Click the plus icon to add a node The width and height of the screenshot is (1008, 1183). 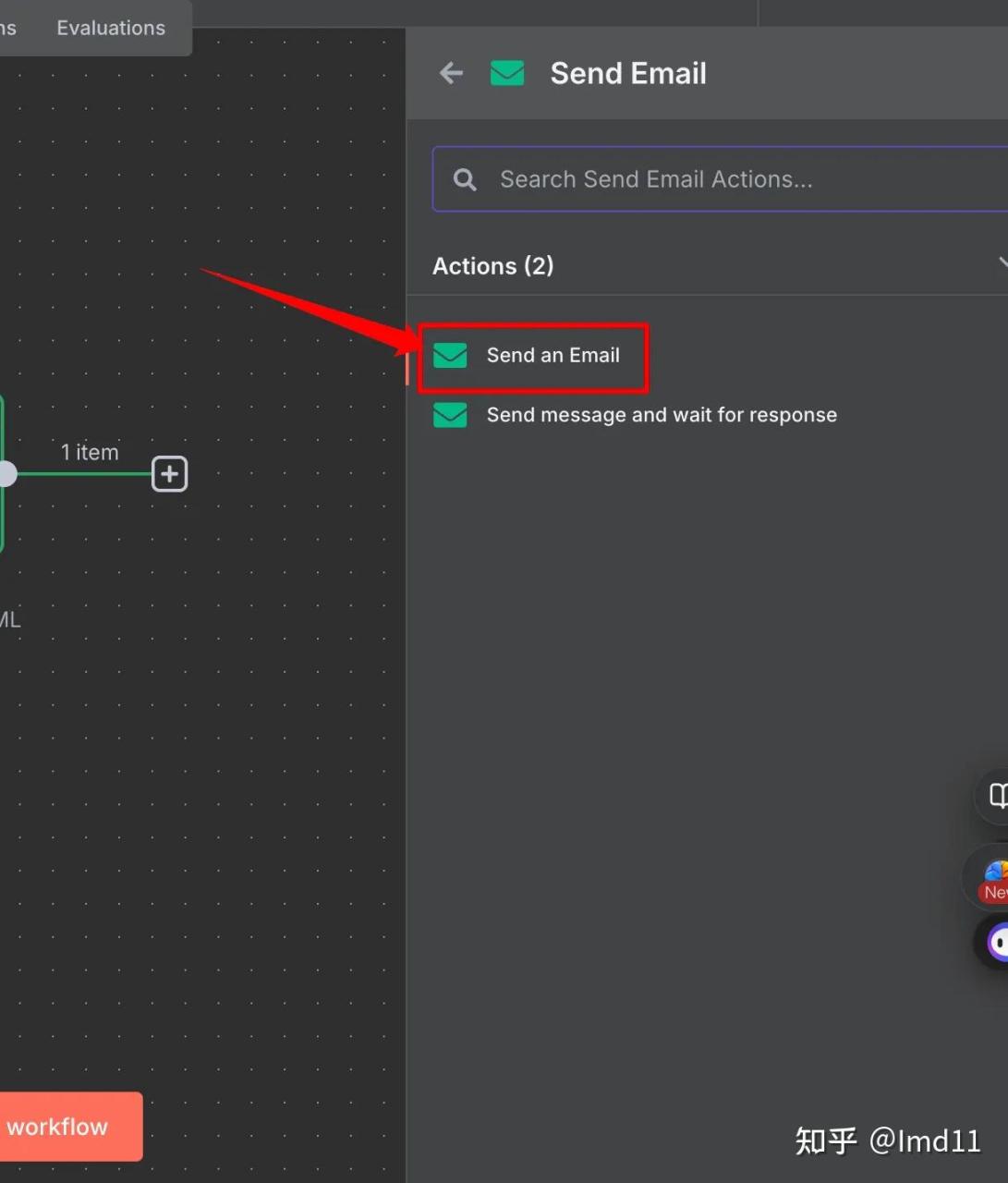169,474
